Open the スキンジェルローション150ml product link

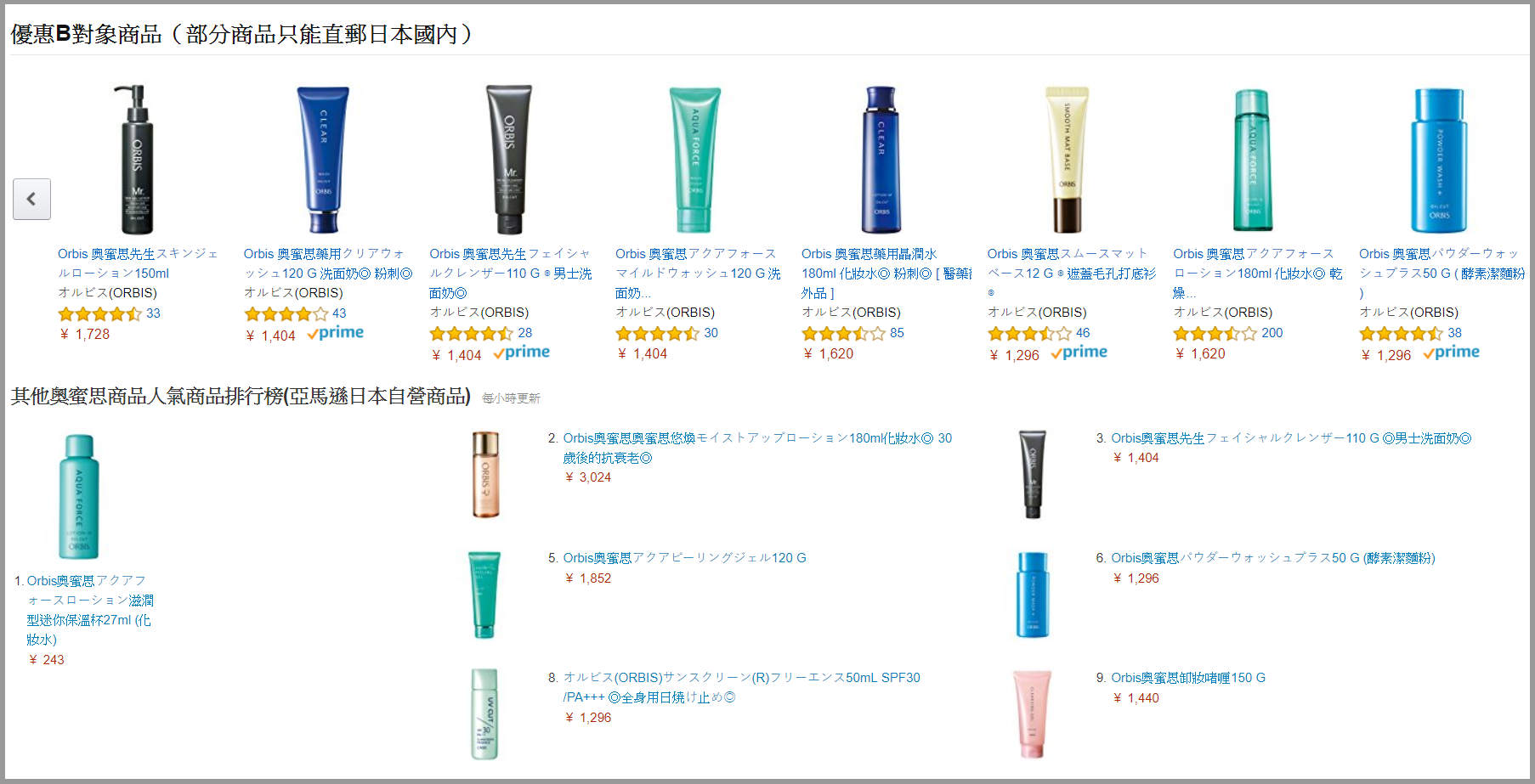click(x=138, y=263)
